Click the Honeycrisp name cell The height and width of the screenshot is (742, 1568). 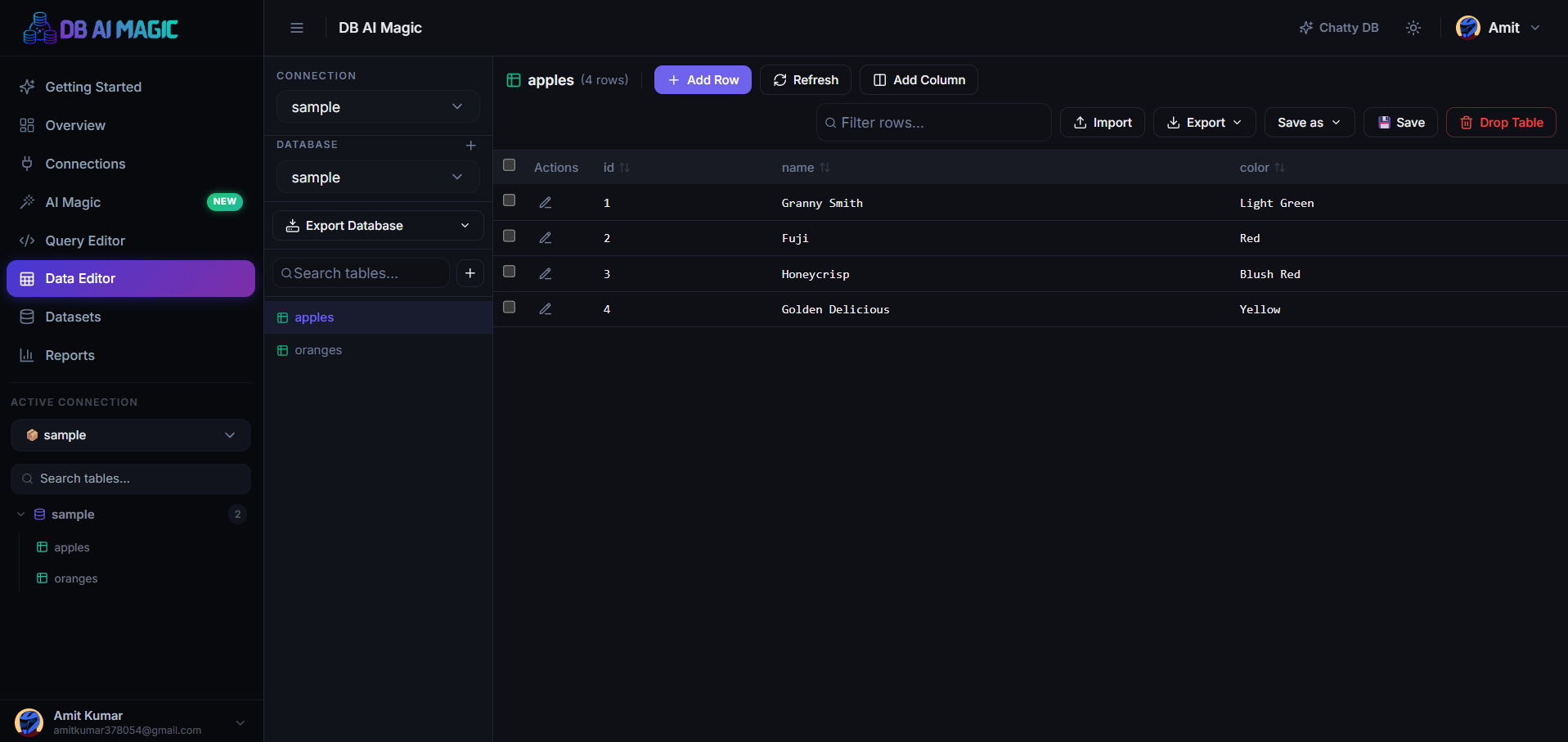[815, 274]
